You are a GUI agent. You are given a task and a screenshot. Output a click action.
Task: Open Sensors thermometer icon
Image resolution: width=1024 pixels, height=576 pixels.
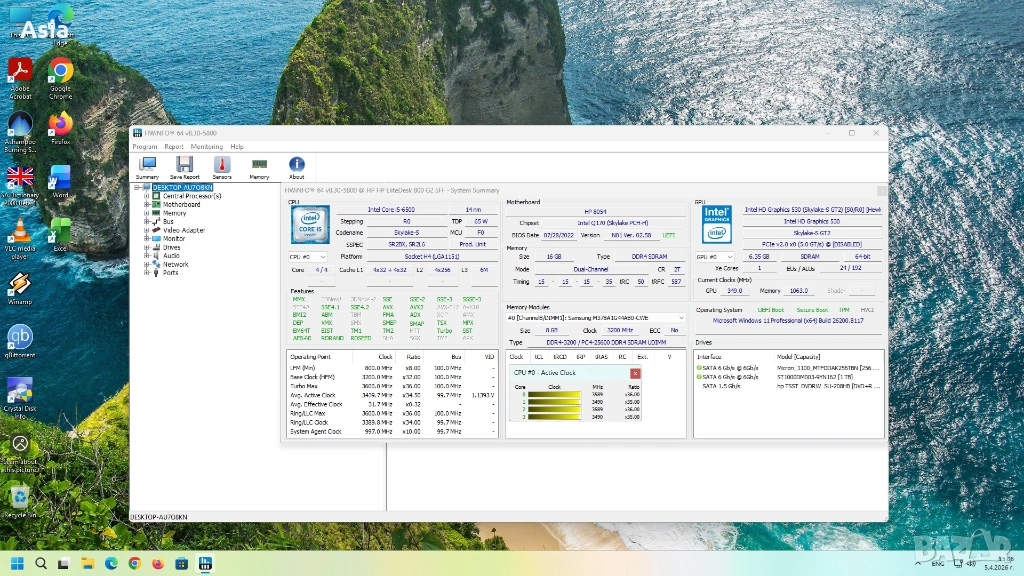coord(222,166)
